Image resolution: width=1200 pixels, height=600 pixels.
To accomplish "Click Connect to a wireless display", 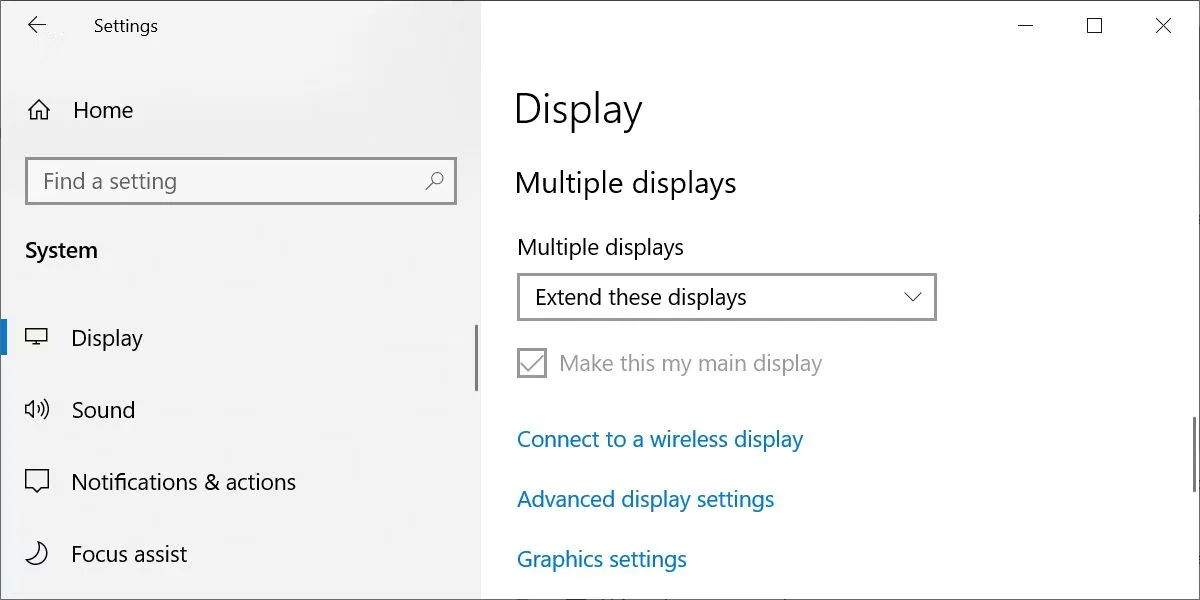I will 659,439.
